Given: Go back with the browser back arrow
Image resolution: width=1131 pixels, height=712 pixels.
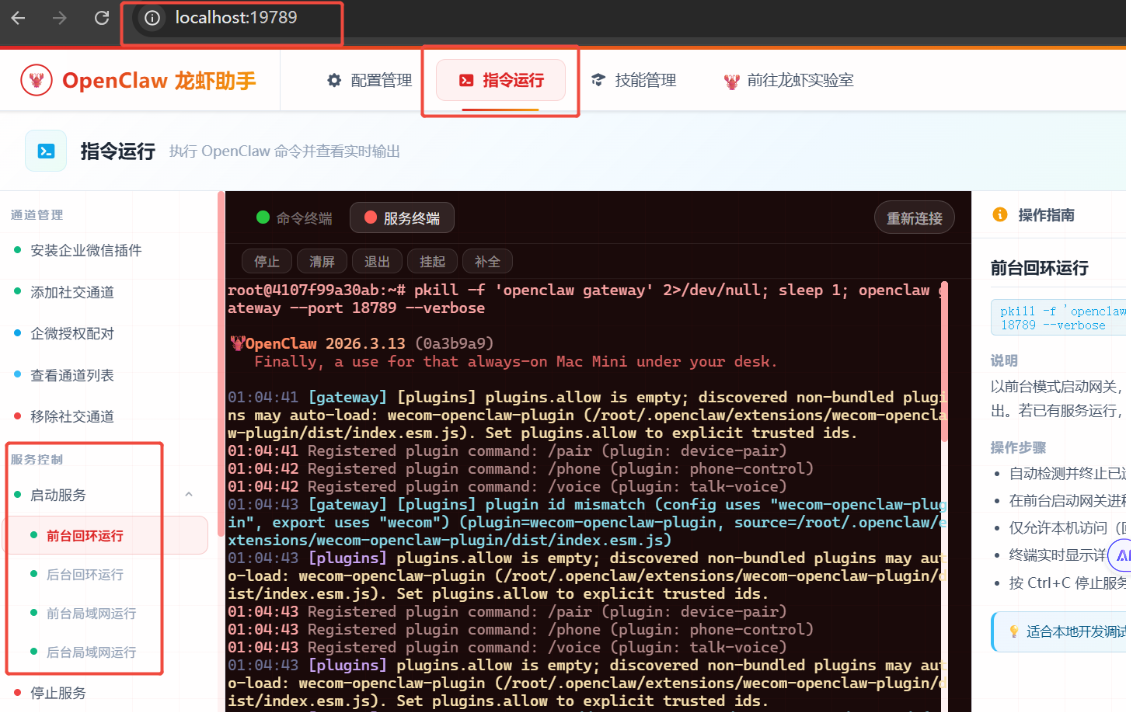Looking at the screenshot, I should [19, 18].
